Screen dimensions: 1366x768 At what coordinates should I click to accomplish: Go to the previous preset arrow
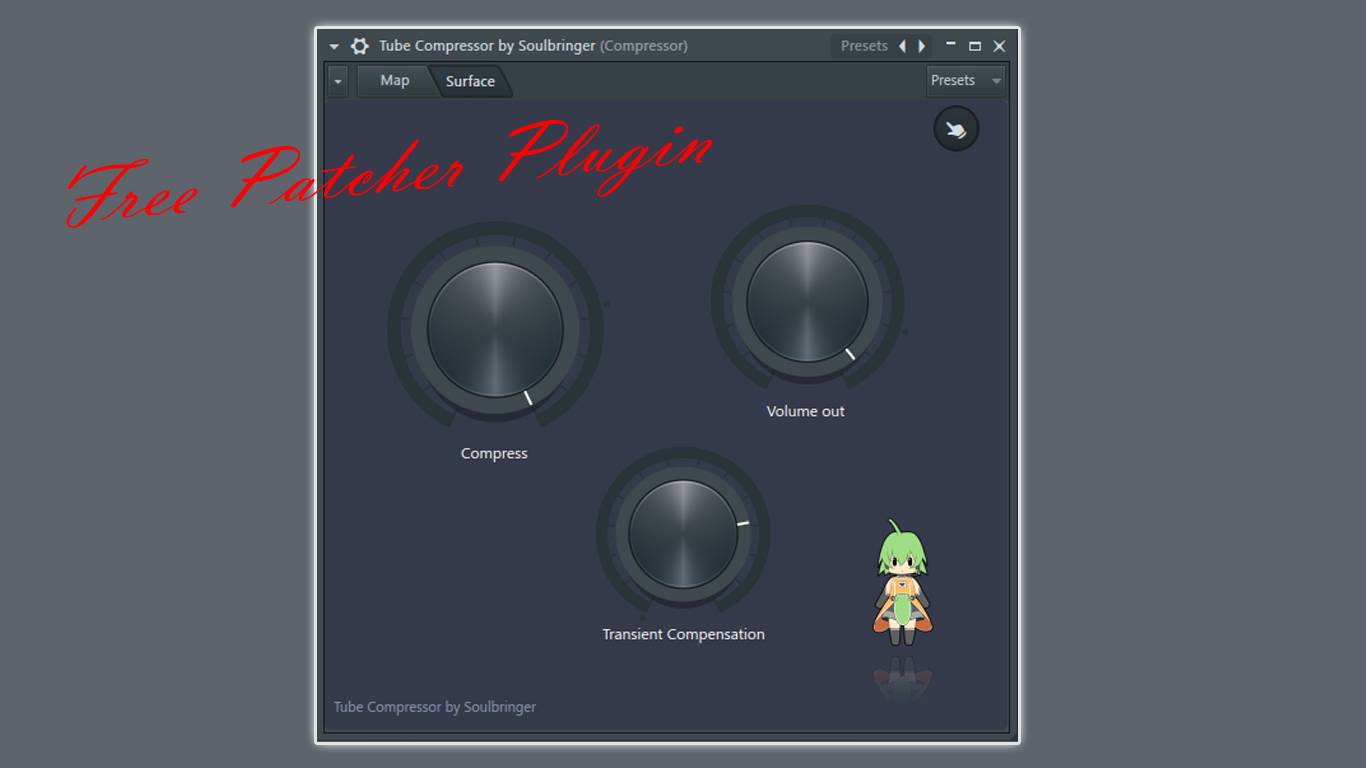(x=902, y=46)
